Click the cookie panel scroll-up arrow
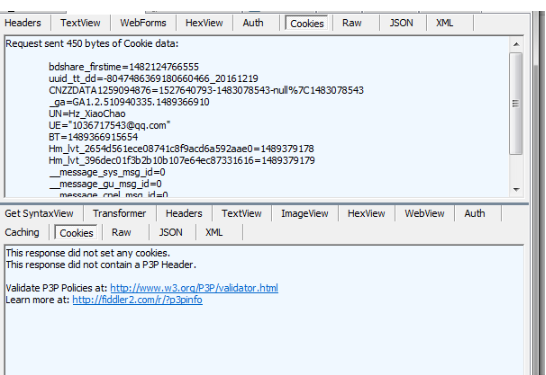Screen dimensions: 546x375 tap(516, 44)
